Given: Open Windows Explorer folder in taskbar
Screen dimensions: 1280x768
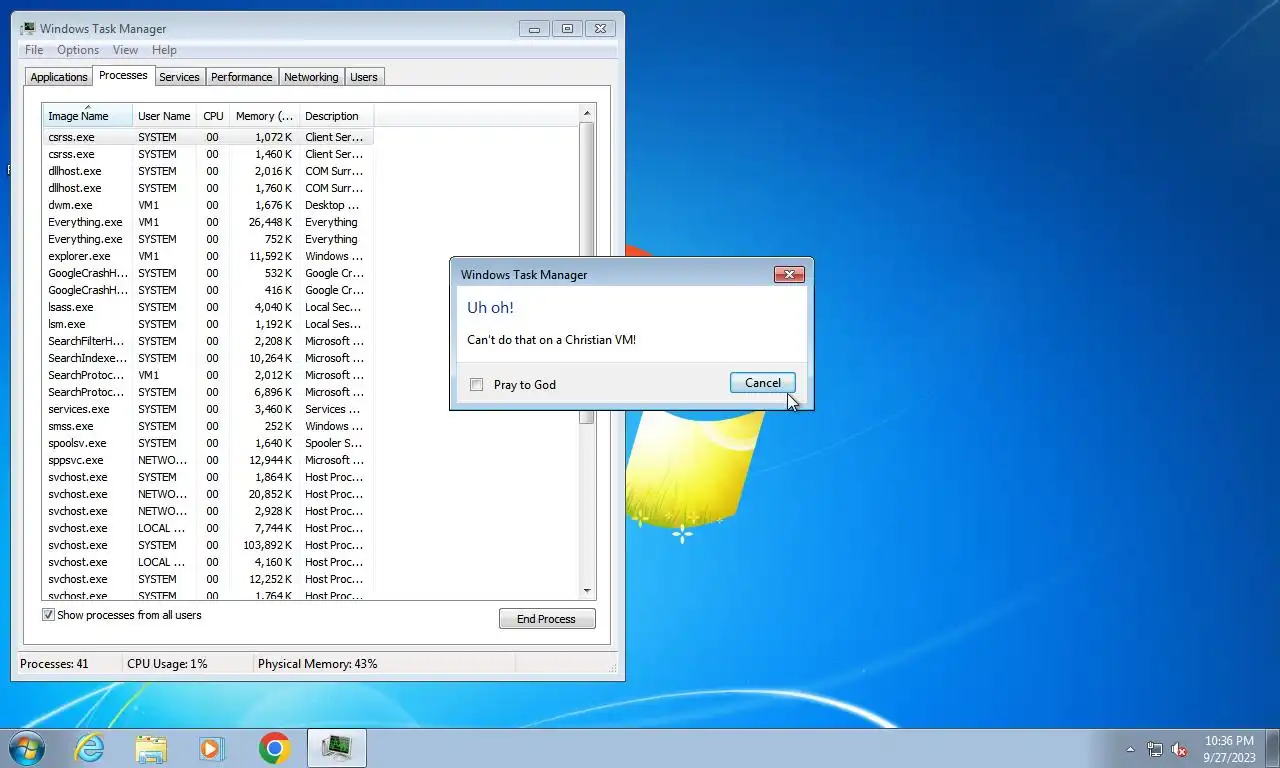Looking at the screenshot, I should pyautogui.click(x=151, y=748).
